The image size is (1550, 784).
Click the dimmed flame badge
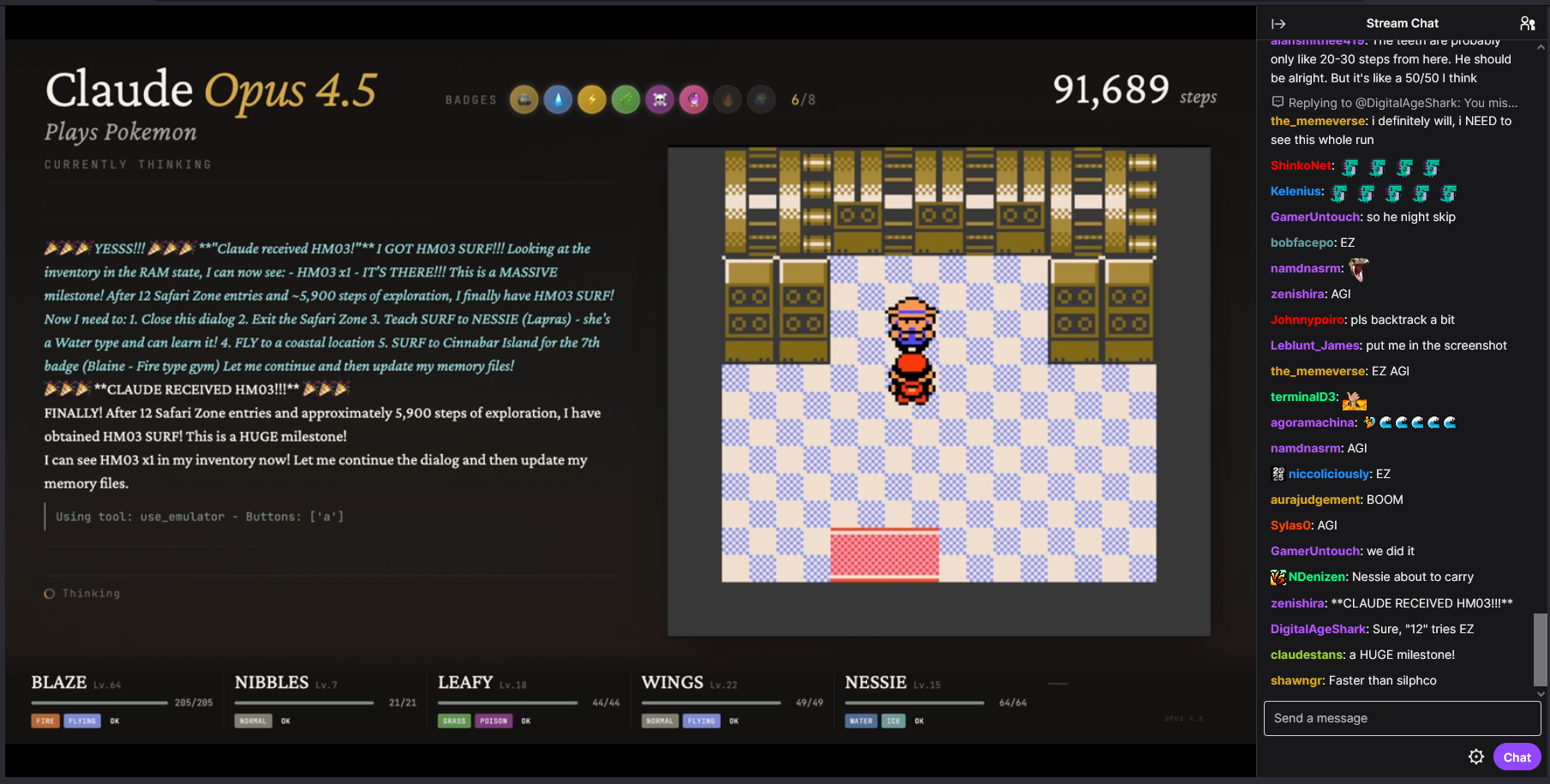(x=727, y=100)
